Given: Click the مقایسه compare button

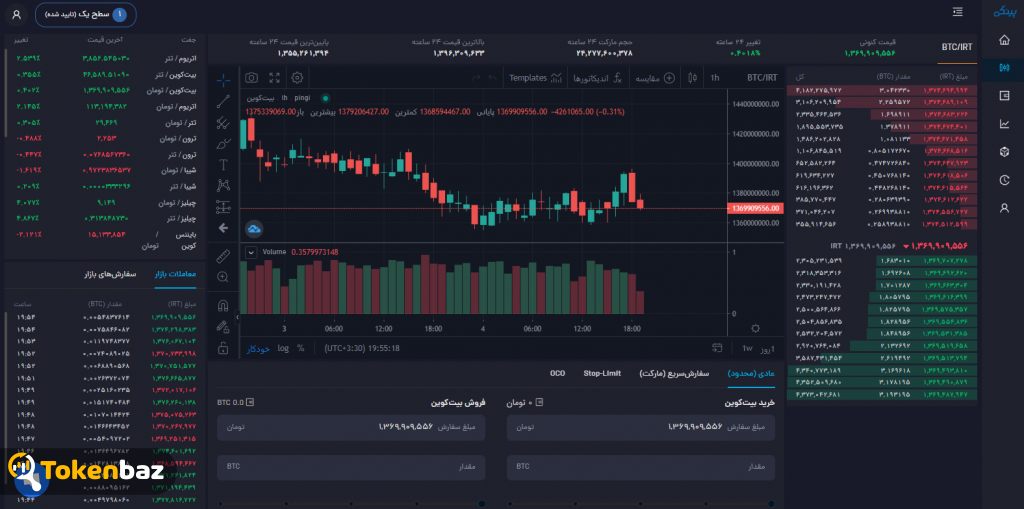Looking at the screenshot, I should pos(654,78).
